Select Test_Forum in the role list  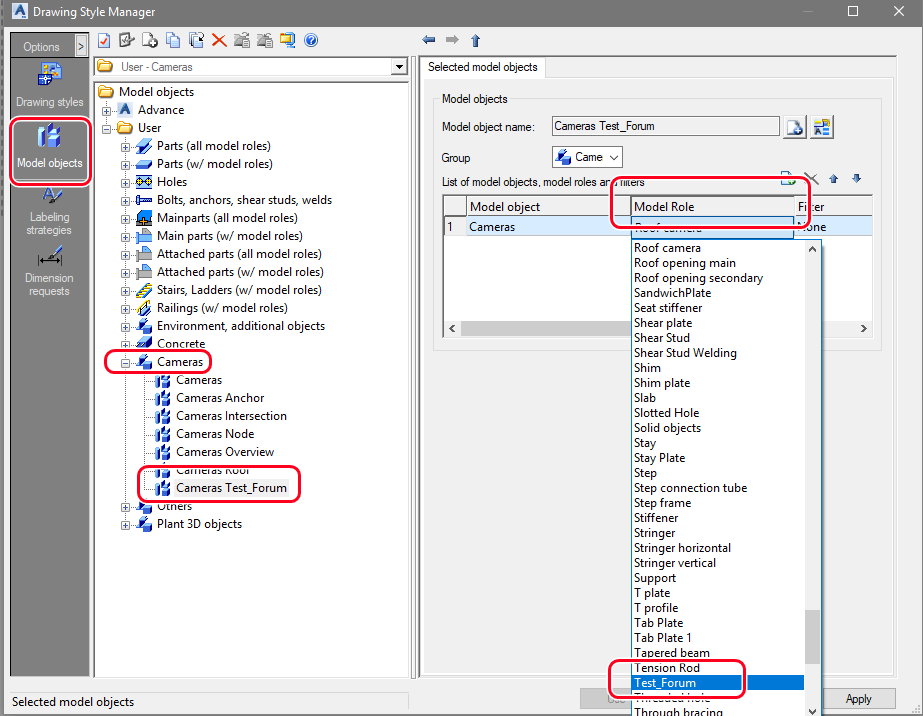718,683
